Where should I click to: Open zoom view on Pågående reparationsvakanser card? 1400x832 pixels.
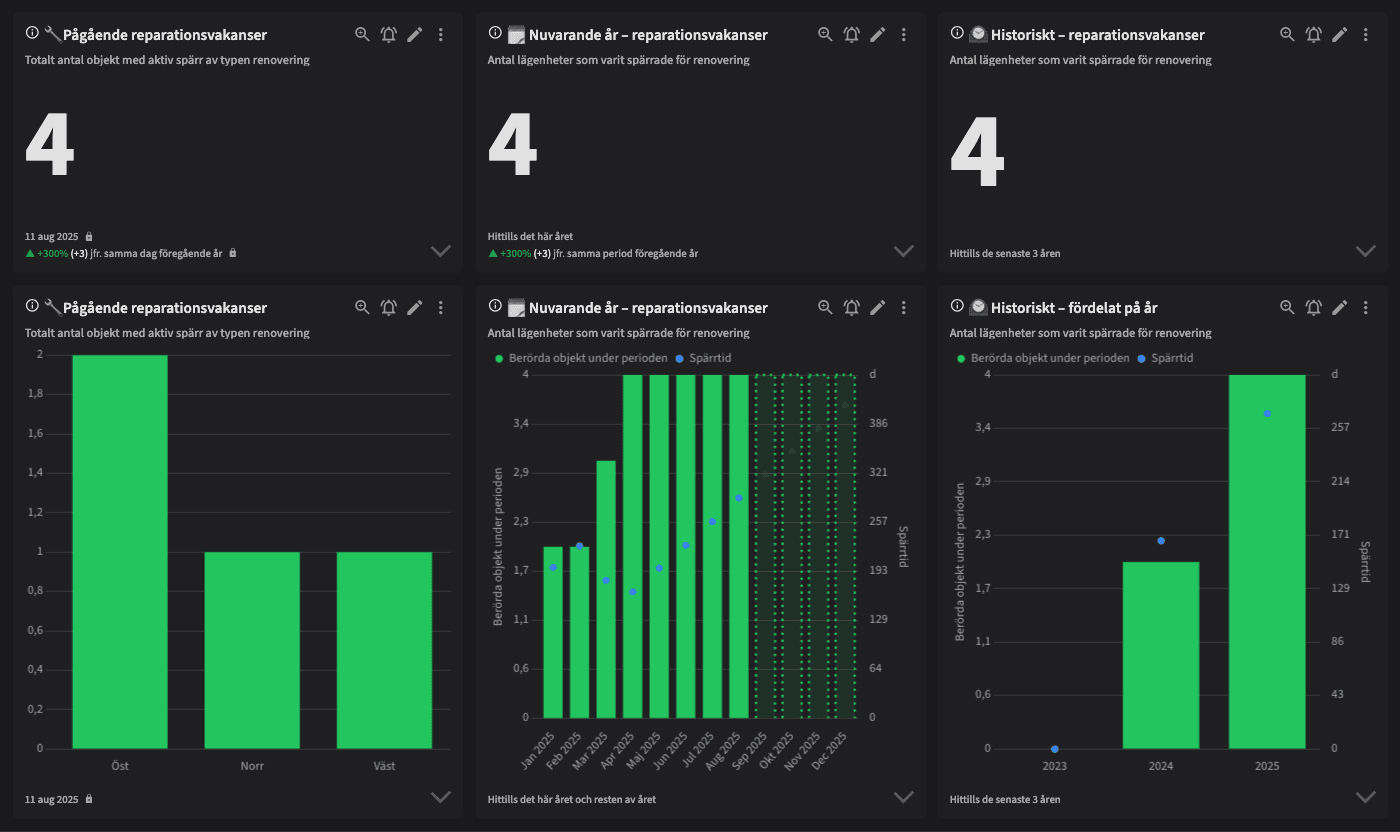pyautogui.click(x=361, y=33)
